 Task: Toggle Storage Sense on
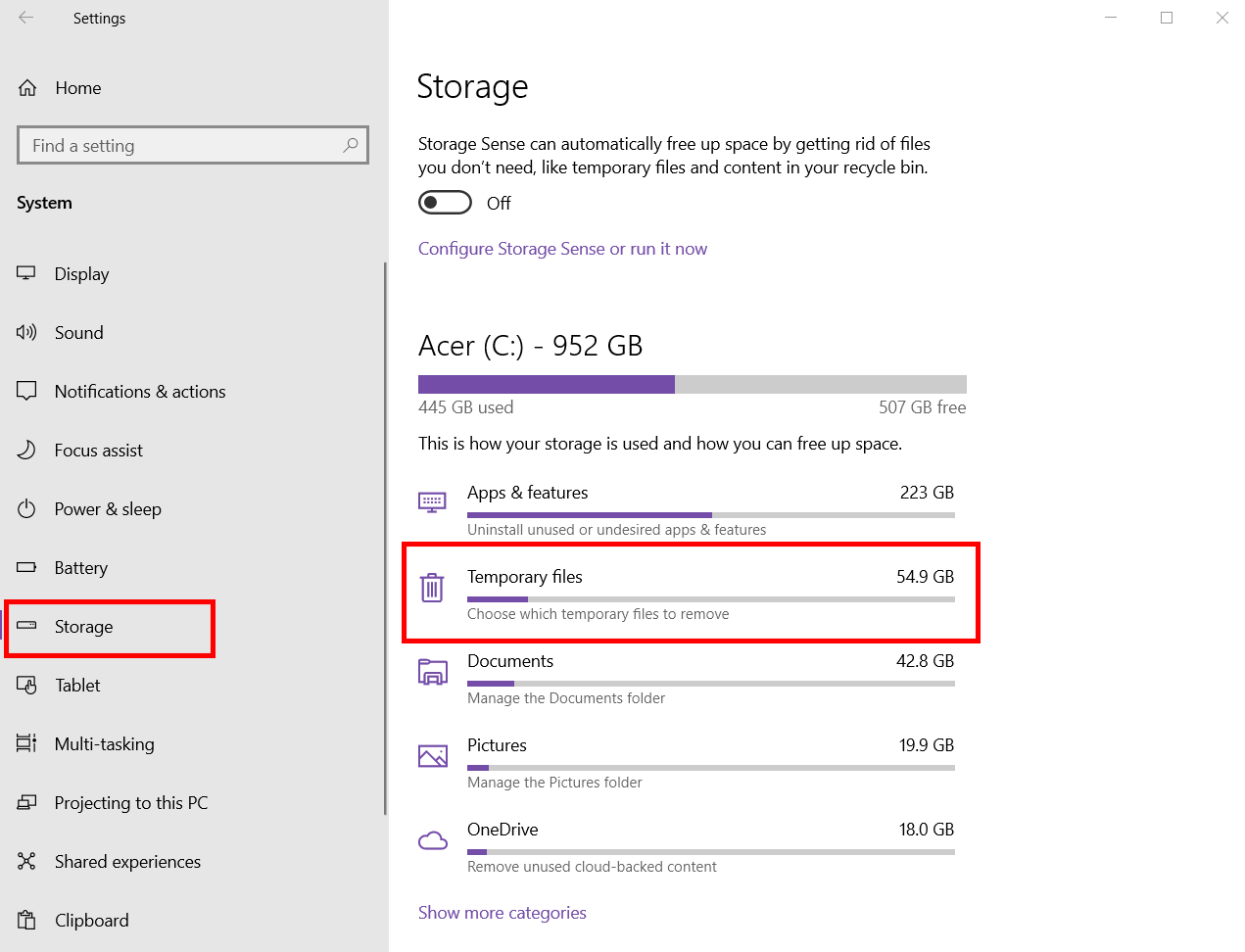pos(445,203)
